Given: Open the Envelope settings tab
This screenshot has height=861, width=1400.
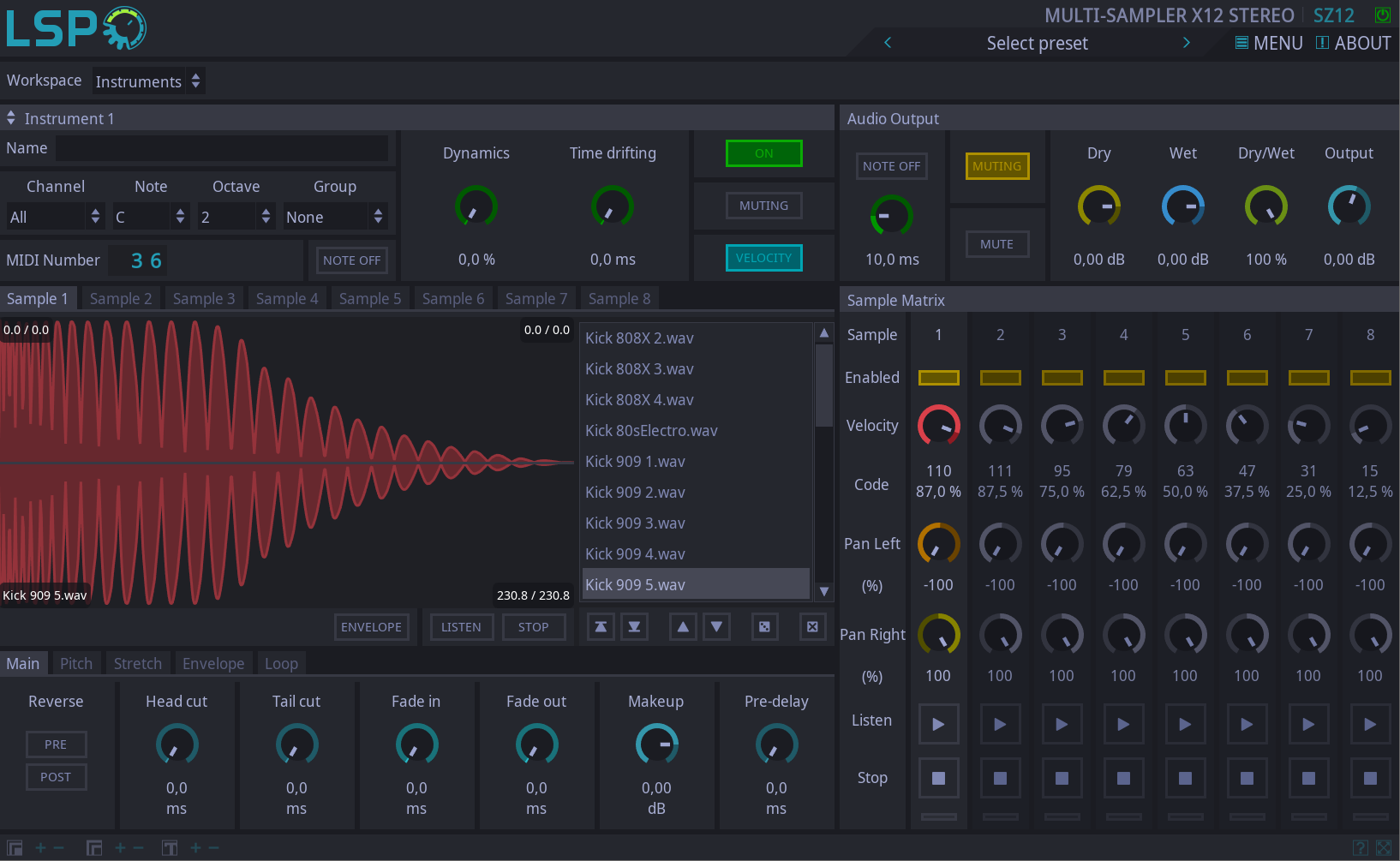Looking at the screenshot, I should 213,664.
